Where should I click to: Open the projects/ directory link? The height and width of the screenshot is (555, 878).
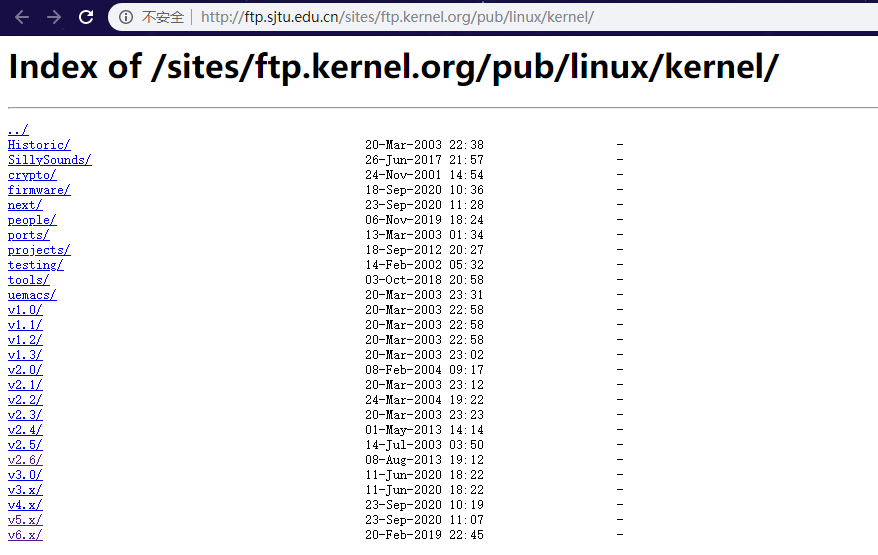[x=39, y=250]
